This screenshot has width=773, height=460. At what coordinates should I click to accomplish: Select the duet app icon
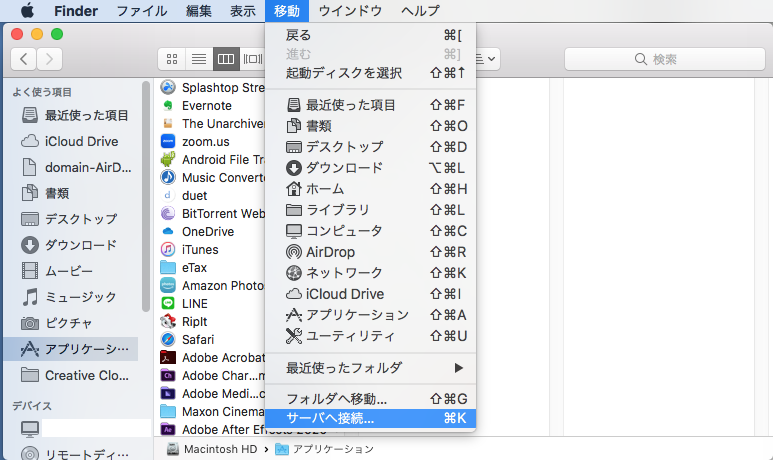(168, 195)
